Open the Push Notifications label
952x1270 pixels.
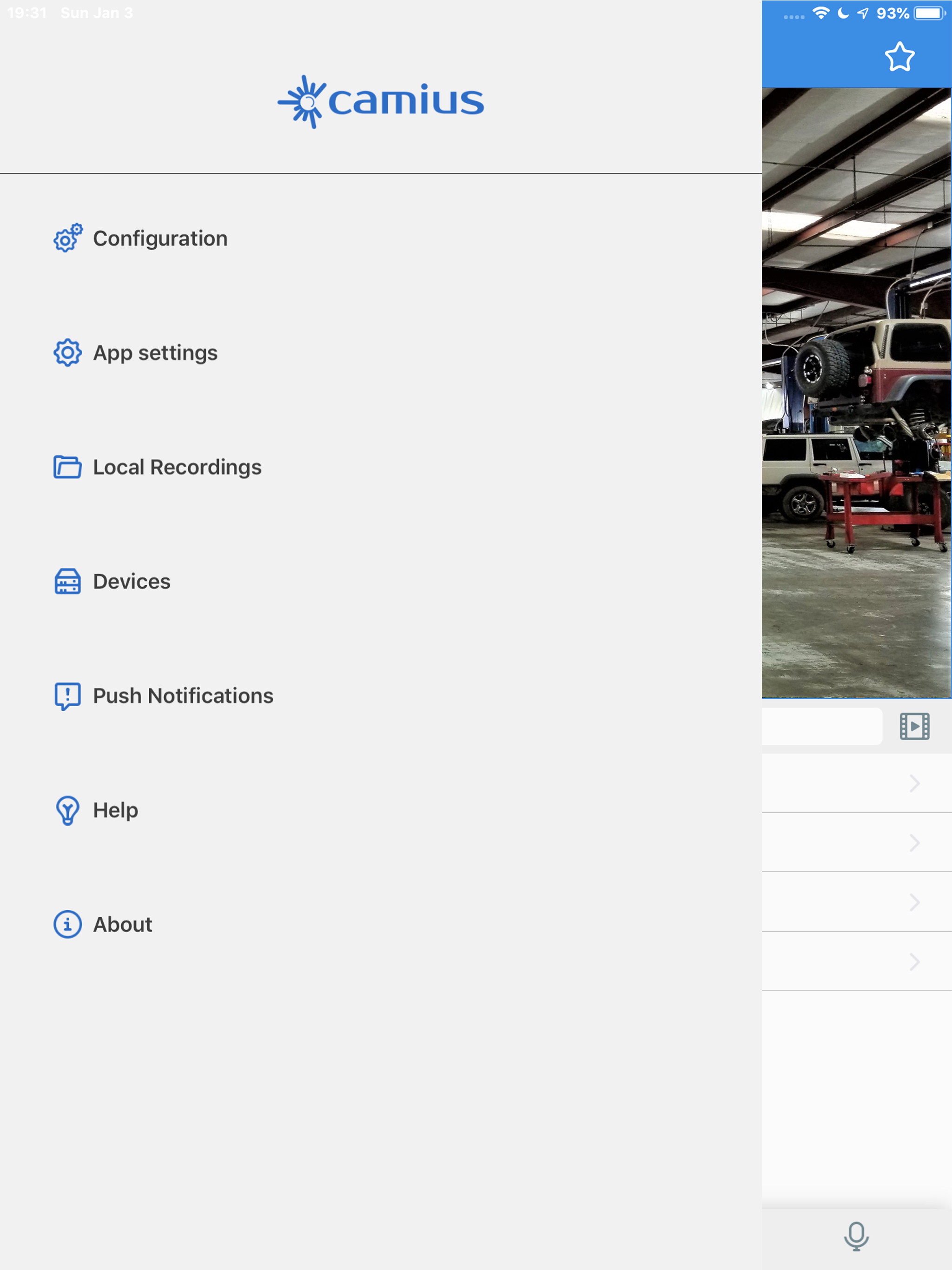point(183,696)
